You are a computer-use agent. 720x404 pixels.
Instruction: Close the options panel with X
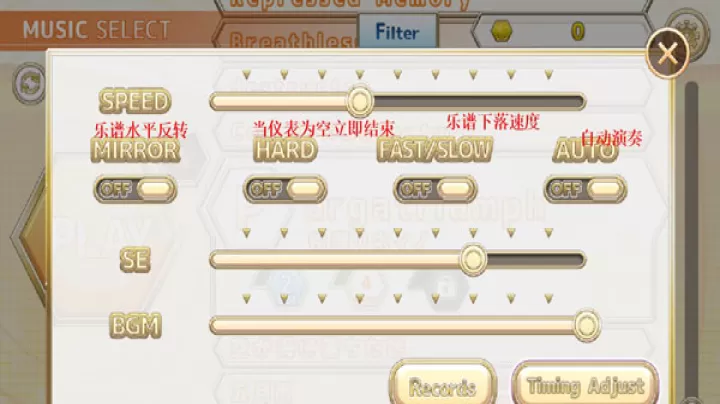point(668,54)
